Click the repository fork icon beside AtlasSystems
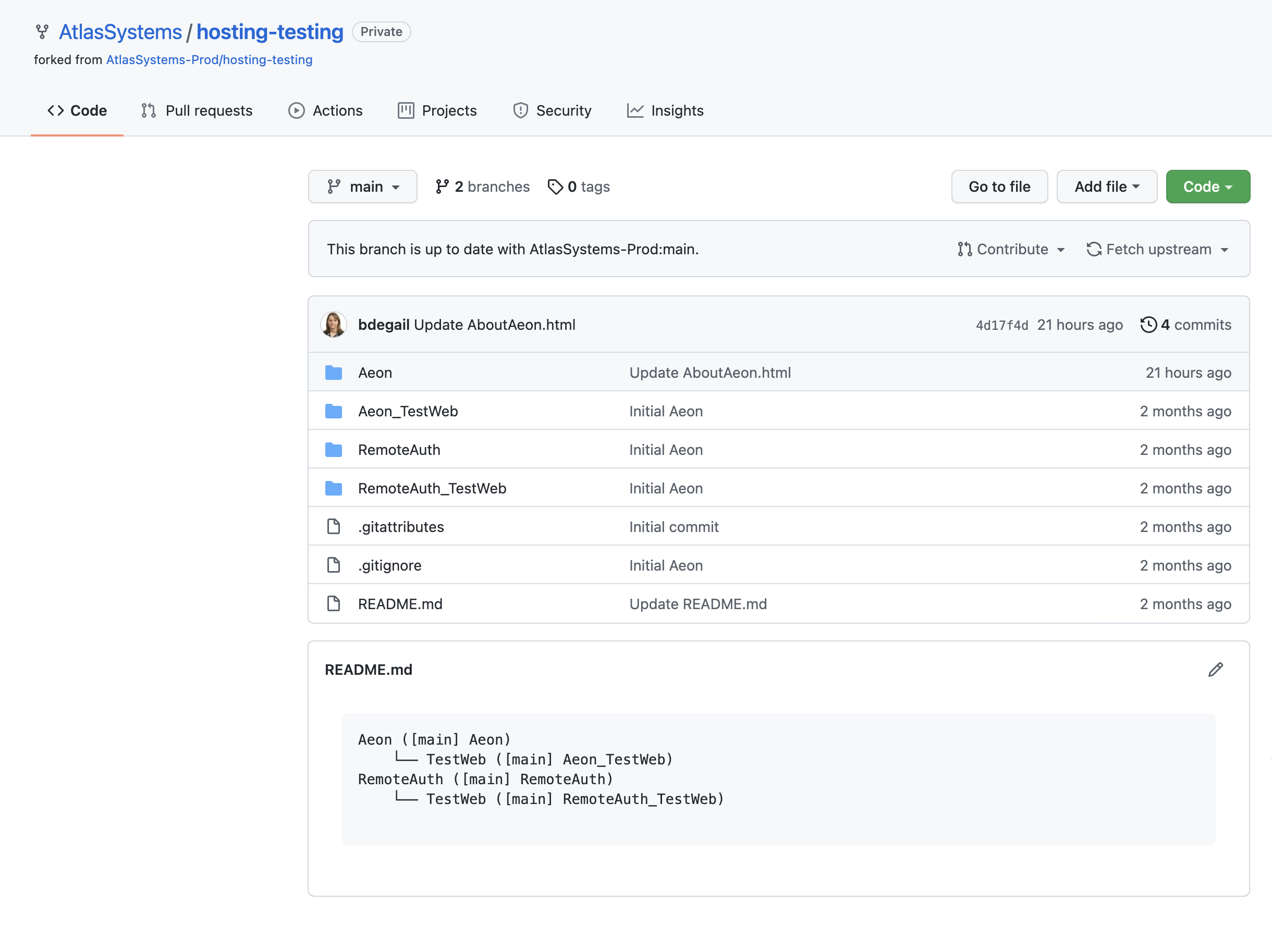 pyautogui.click(x=42, y=32)
